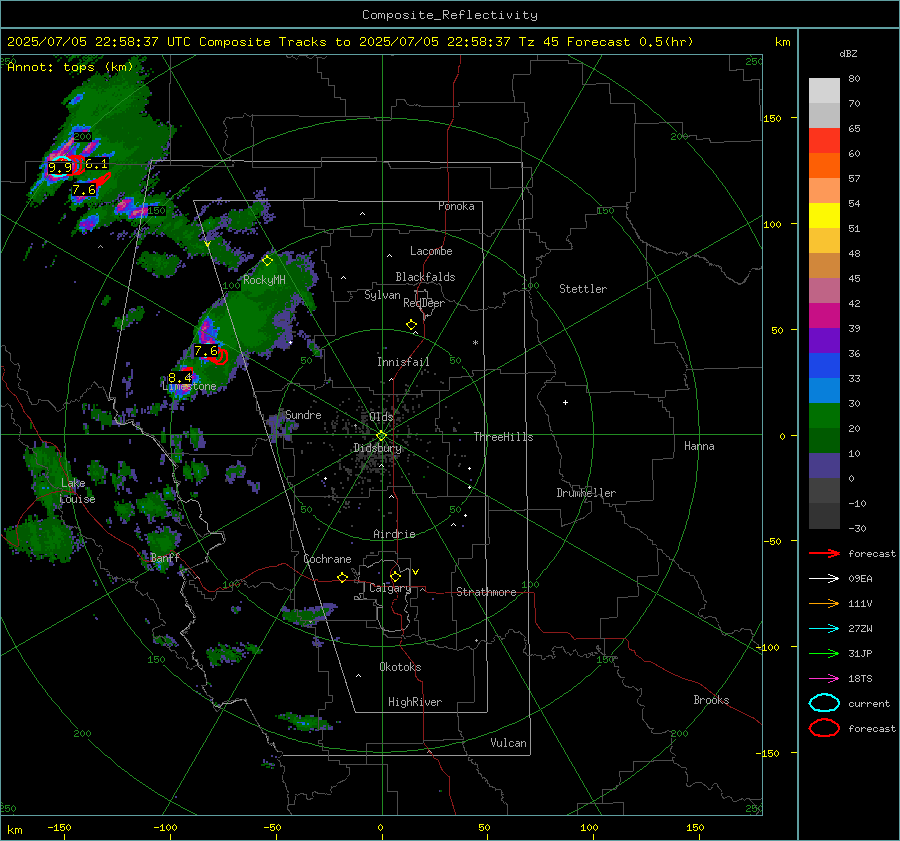Click the Okotoks town label
This screenshot has width=900, height=841.
[x=400, y=667]
